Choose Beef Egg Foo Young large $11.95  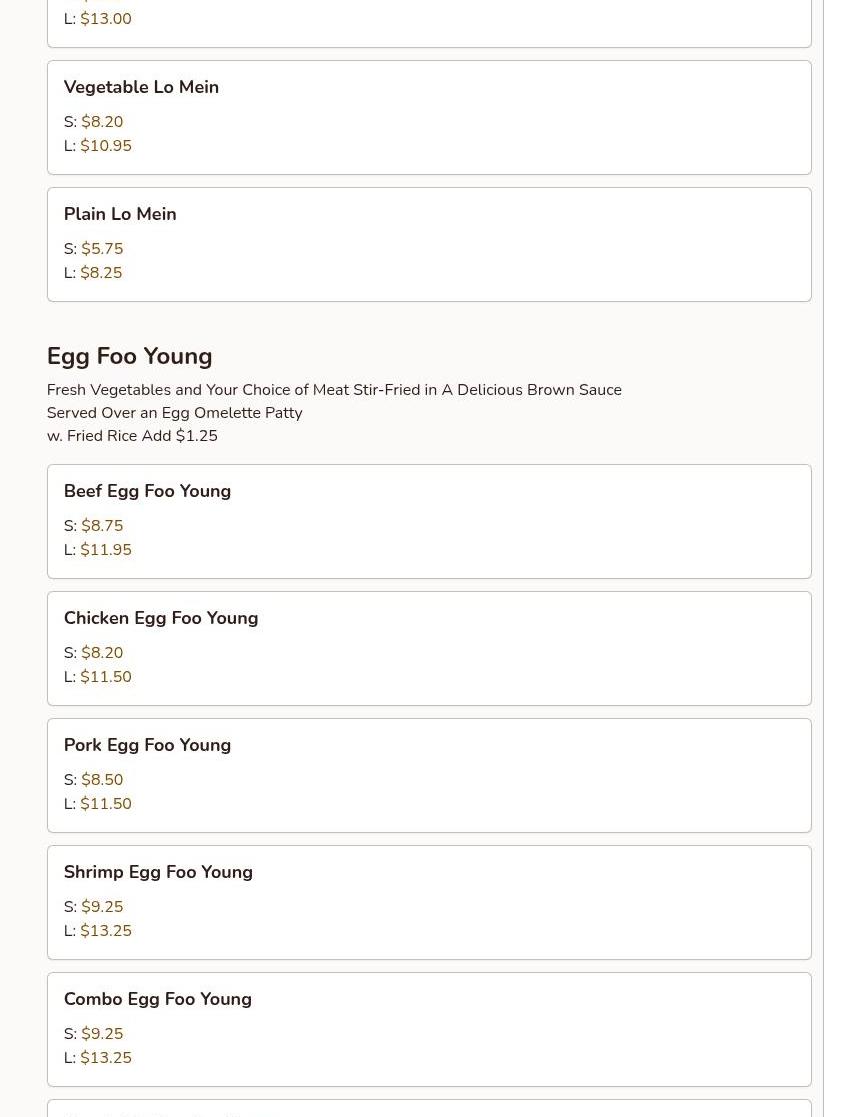(106, 550)
